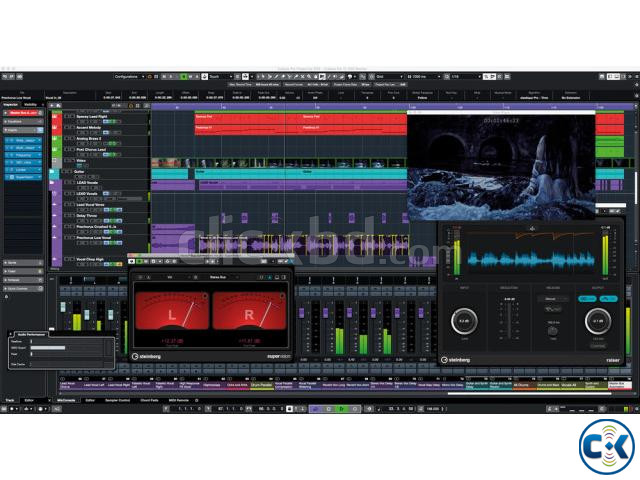Mute the Analog Brass 2 track
This screenshot has width=640, height=480.
pos(67,138)
